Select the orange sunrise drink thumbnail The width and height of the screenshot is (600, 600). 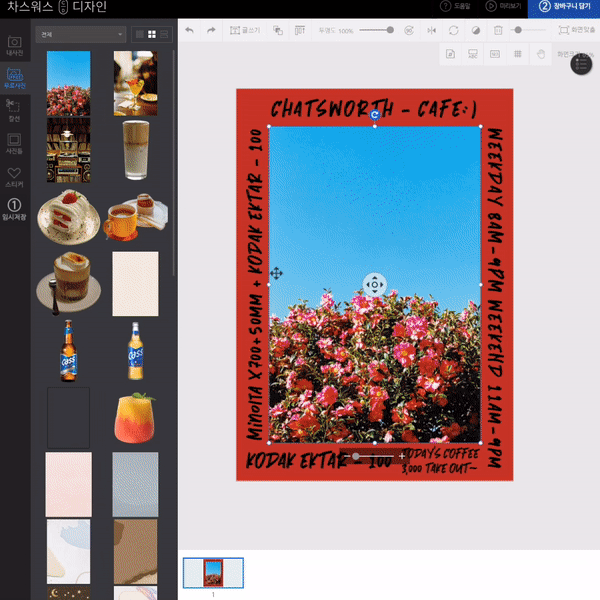click(x=135, y=417)
